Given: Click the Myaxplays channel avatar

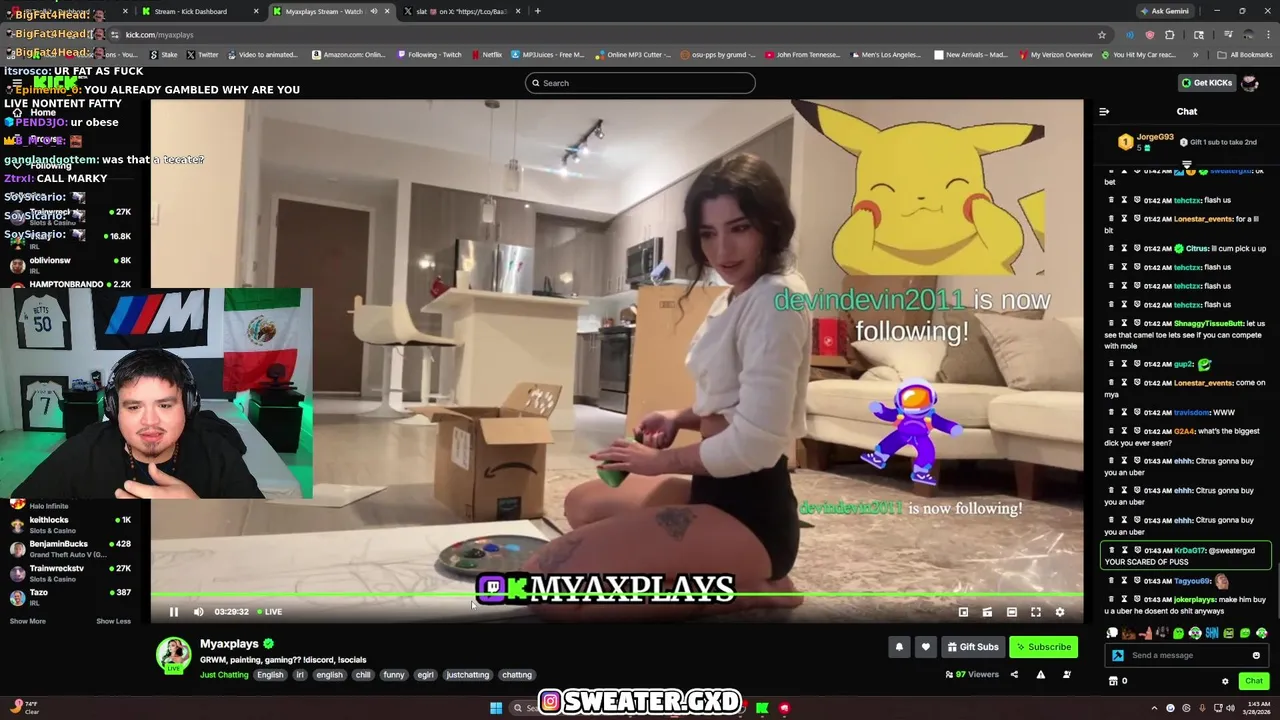Looking at the screenshot, I should point(173,655).
